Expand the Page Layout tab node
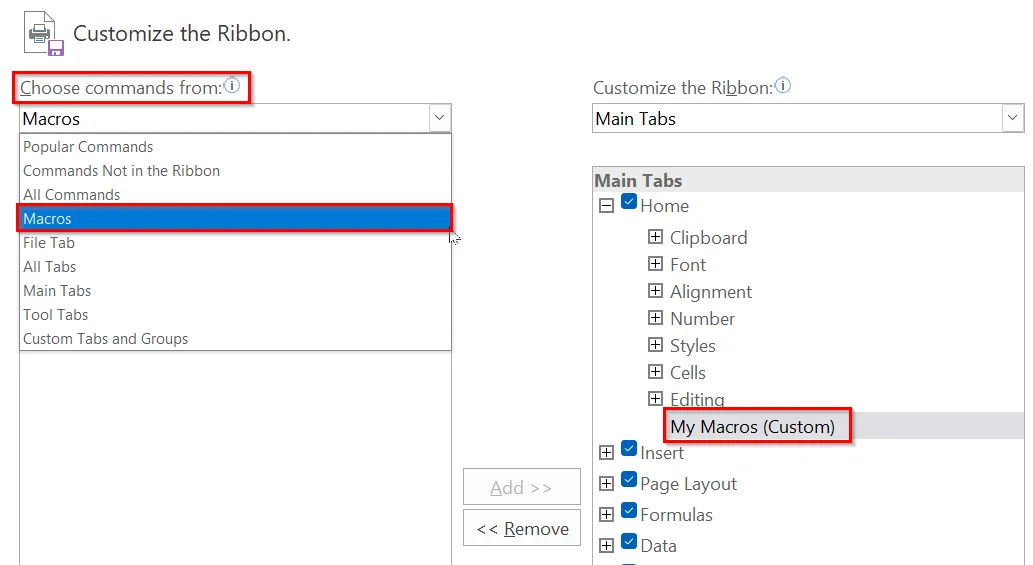This screenshot has width=1033, height=565. (x=606, y=483)
